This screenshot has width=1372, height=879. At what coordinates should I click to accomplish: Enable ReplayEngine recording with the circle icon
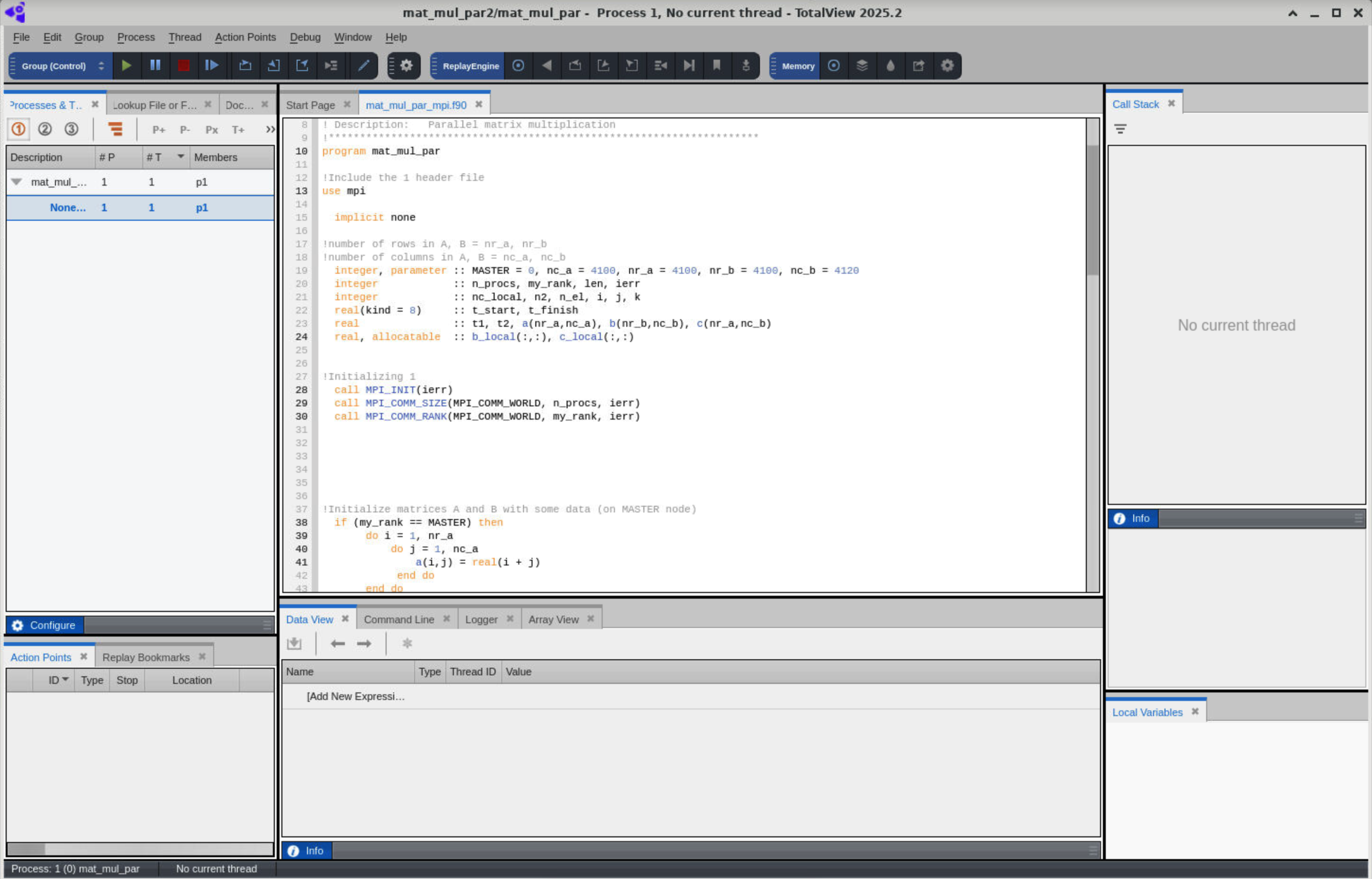(518, 66)
